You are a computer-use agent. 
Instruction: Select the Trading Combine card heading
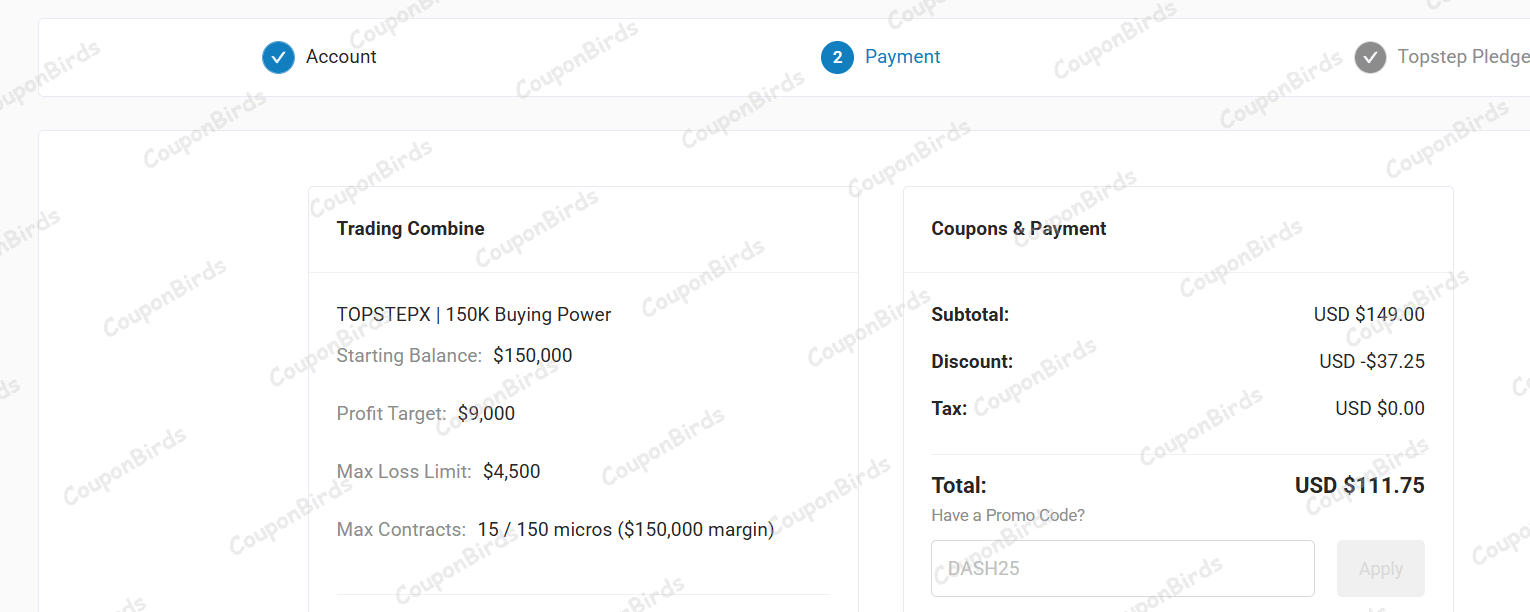click(410, 229)
